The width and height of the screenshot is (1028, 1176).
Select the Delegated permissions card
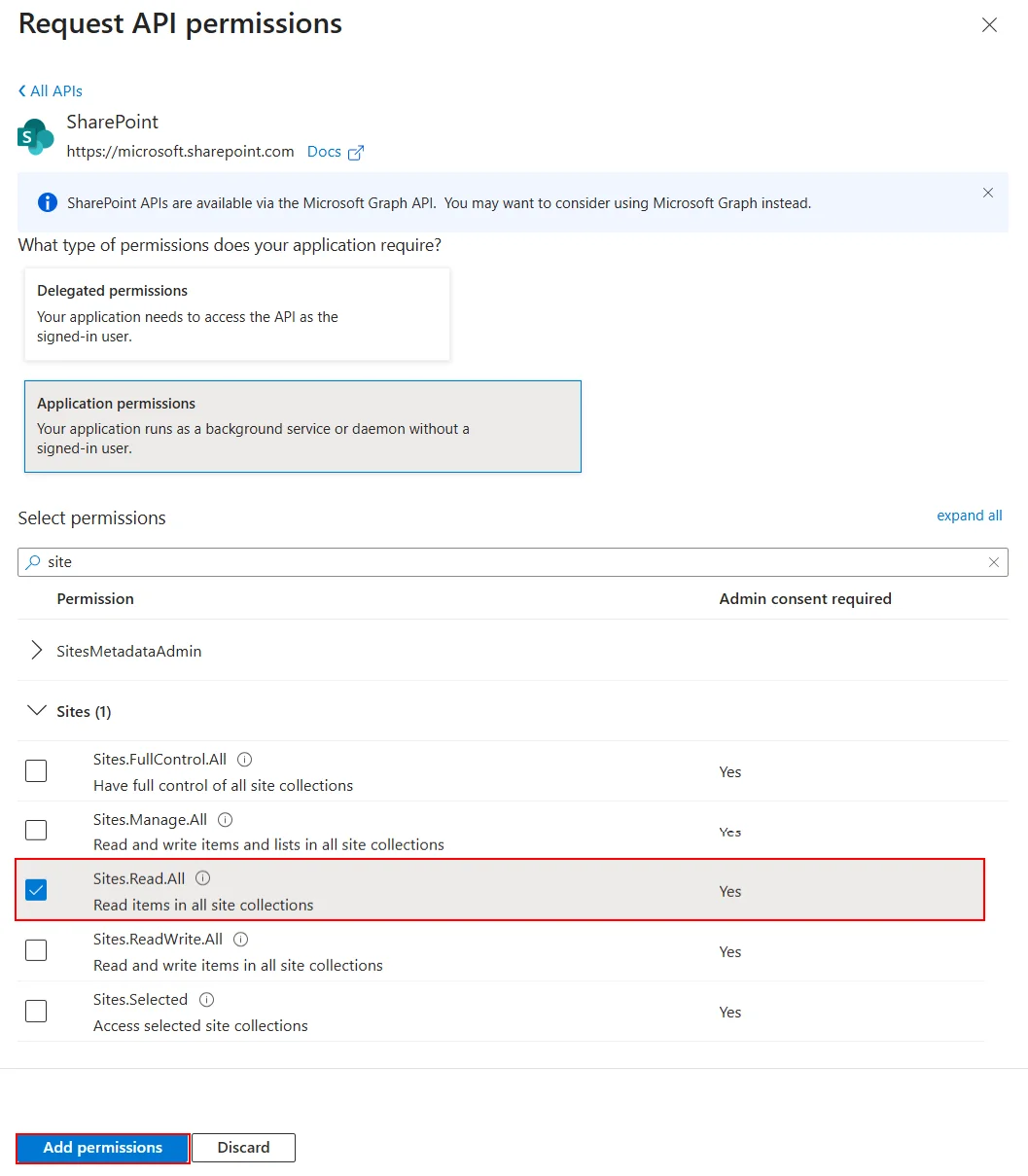(236, 313)
